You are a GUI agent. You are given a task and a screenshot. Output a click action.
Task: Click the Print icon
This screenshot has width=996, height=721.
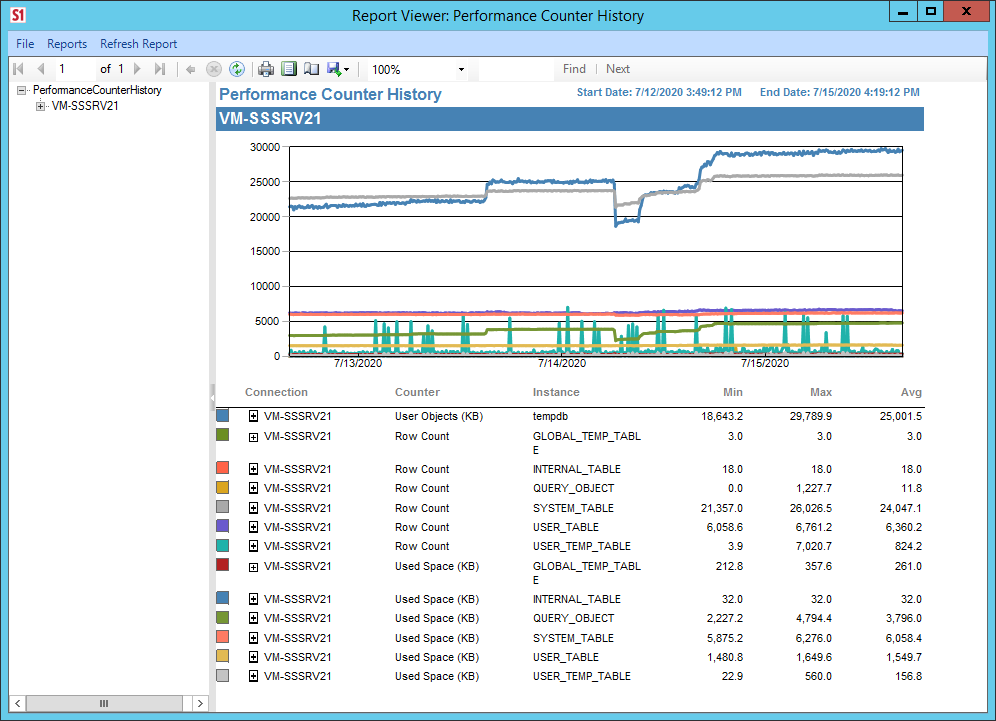pos(264,70)
